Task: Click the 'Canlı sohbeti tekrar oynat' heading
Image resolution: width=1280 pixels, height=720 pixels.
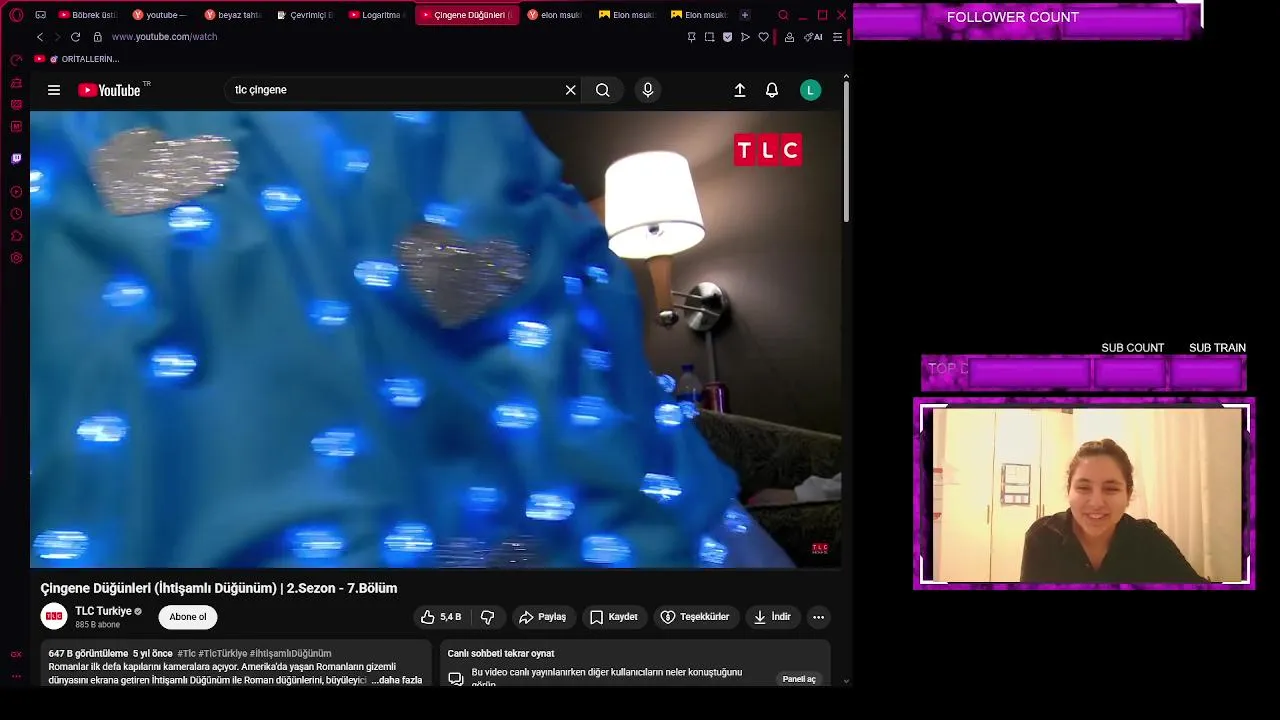Action: click(x=501, y=654)
